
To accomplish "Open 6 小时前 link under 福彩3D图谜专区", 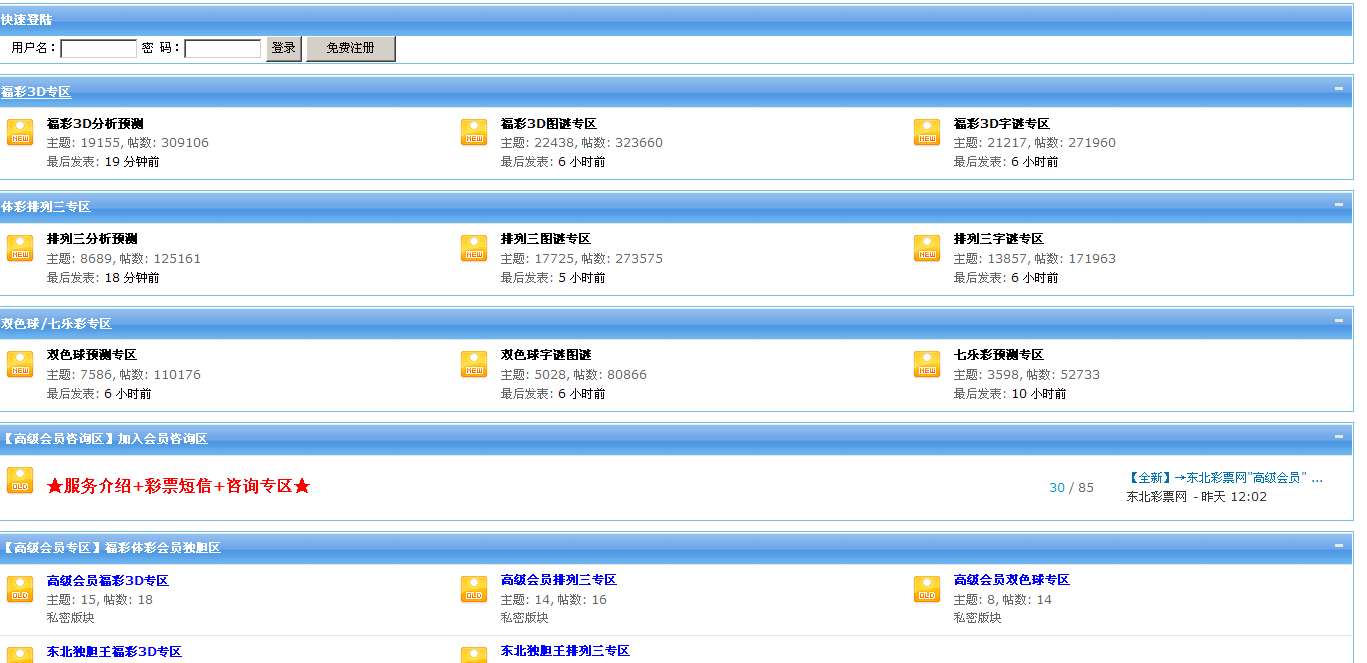I will coord(582,162).
